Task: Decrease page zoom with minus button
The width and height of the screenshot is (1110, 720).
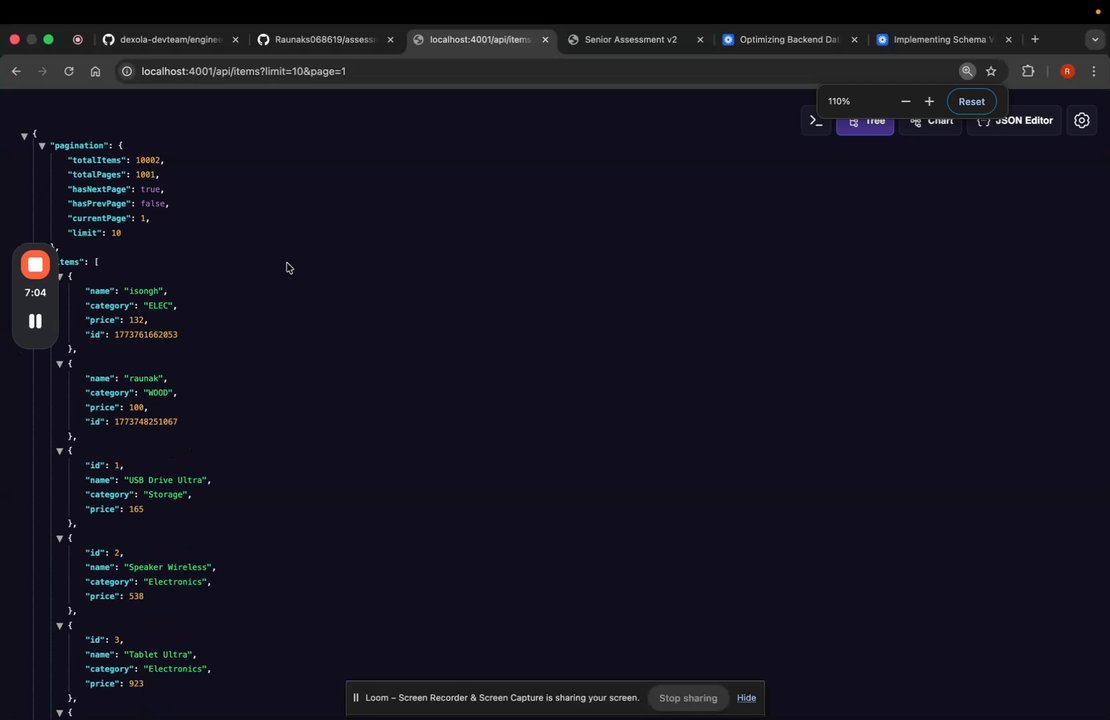Action: click(905, 101)
